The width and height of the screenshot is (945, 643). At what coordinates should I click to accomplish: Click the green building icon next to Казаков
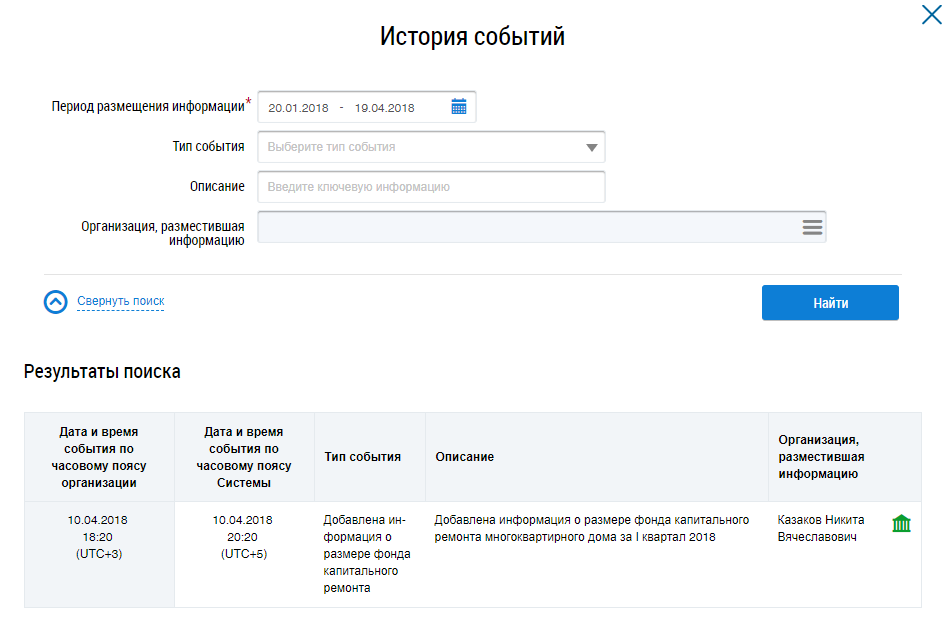coord(901,523)
